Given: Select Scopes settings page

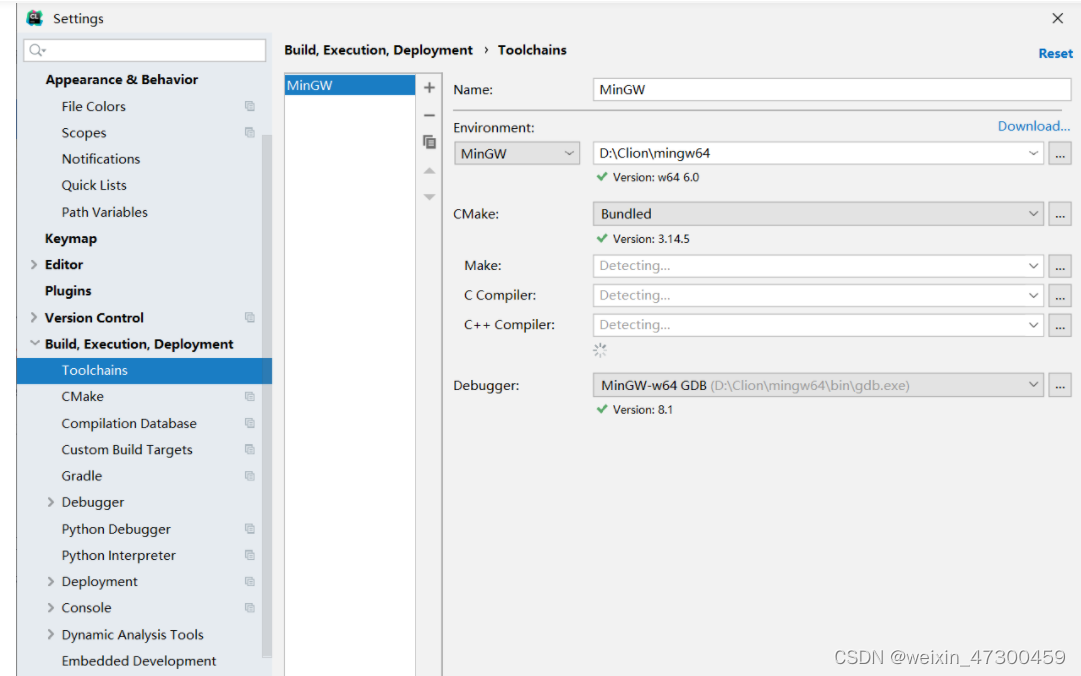Looking at the screenshot, I should coord(83,133).
